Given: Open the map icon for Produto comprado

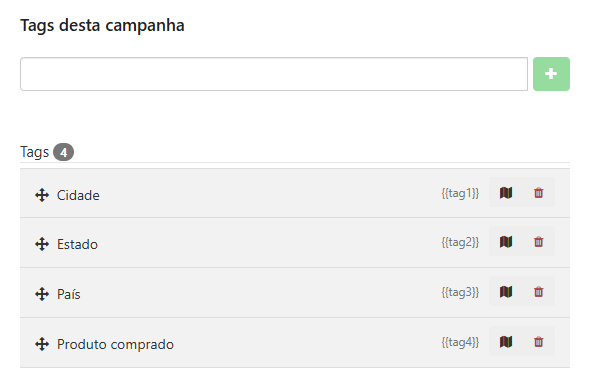Looking at the screenshot, I should pos(506,342).
